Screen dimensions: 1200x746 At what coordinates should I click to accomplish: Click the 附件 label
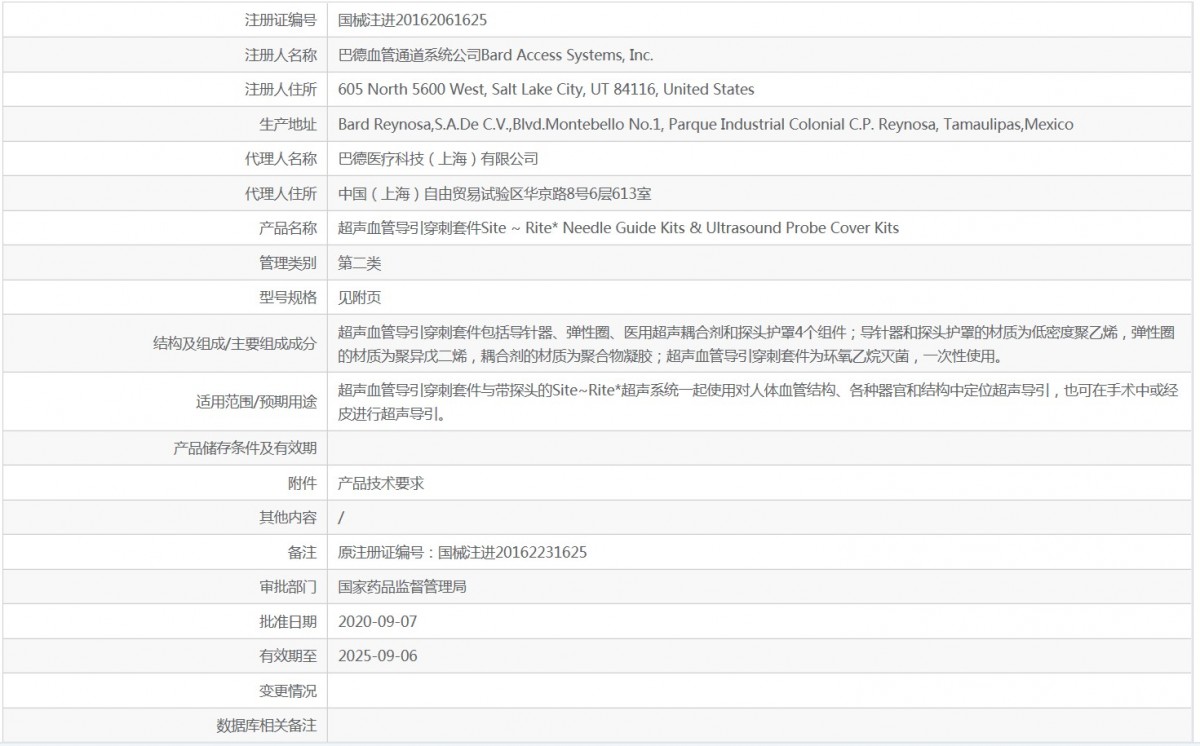pos(302,482)
